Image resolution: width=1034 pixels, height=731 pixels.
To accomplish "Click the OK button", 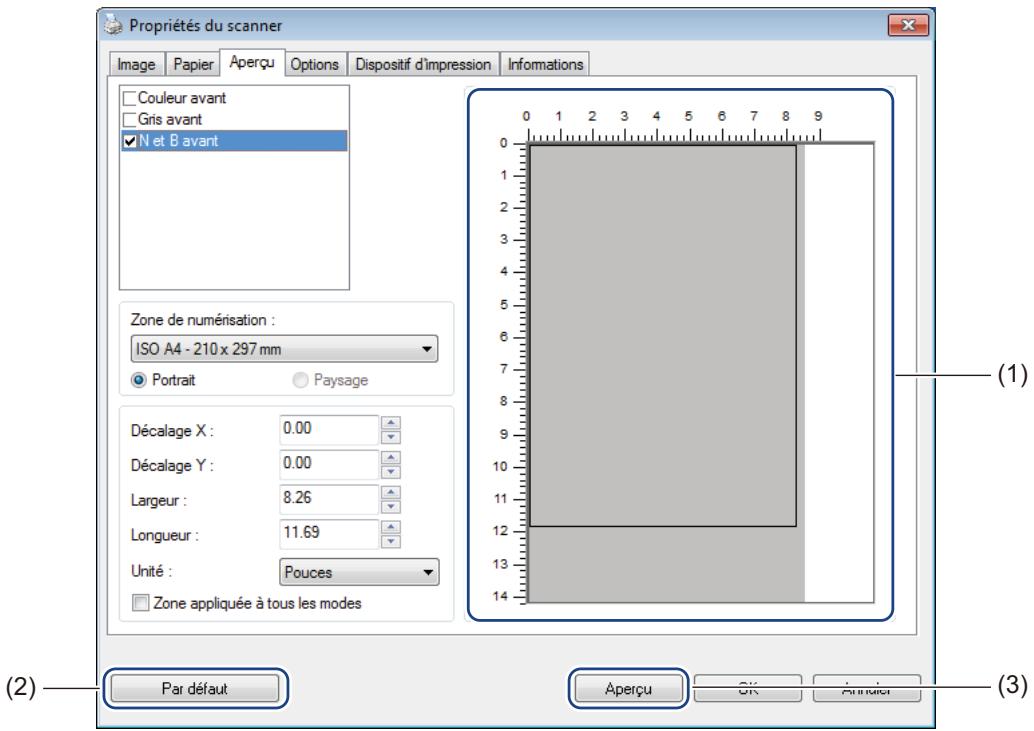I will [748, 688].
